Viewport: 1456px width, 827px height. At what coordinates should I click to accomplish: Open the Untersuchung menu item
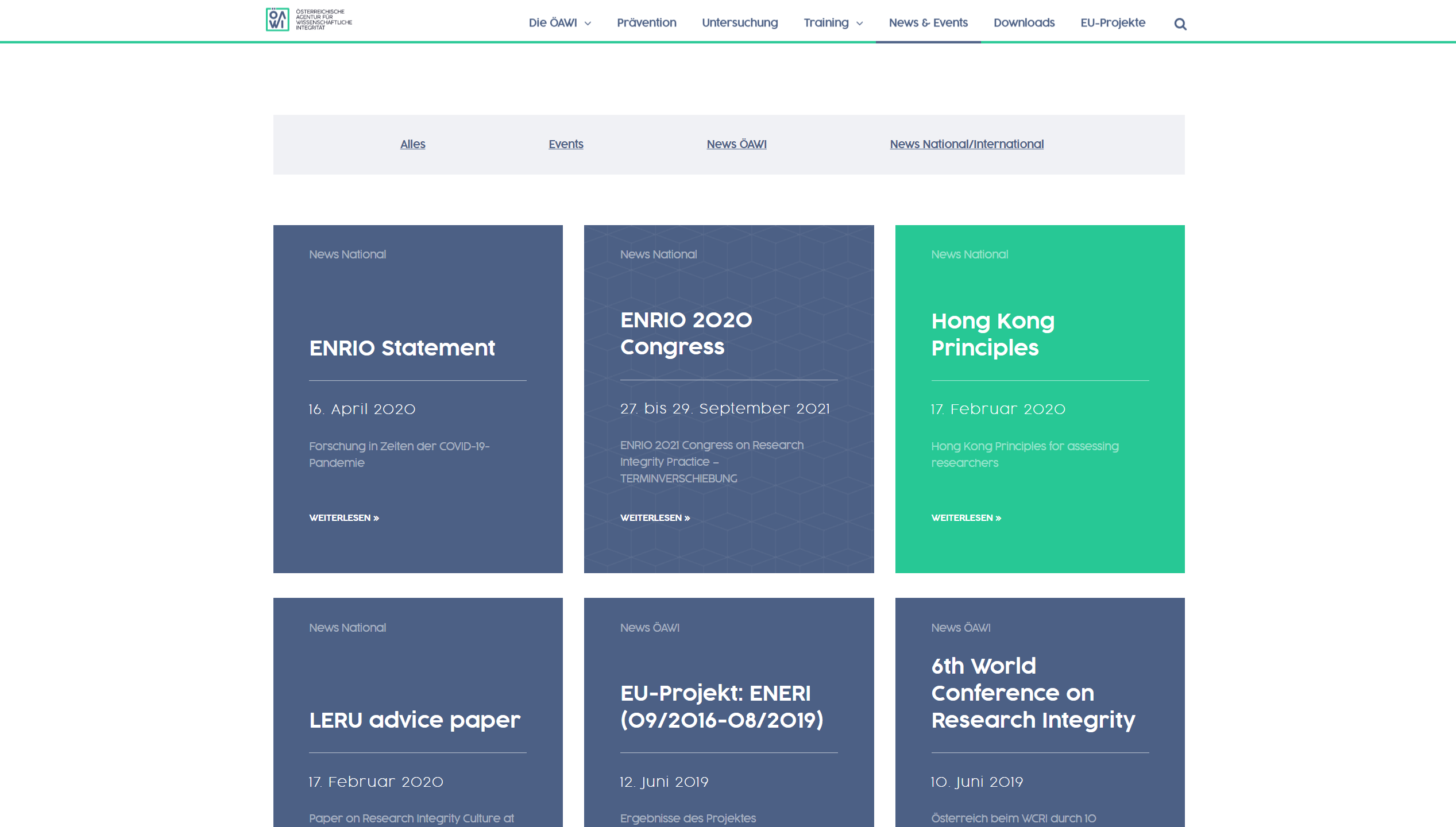tap(740, 22)
